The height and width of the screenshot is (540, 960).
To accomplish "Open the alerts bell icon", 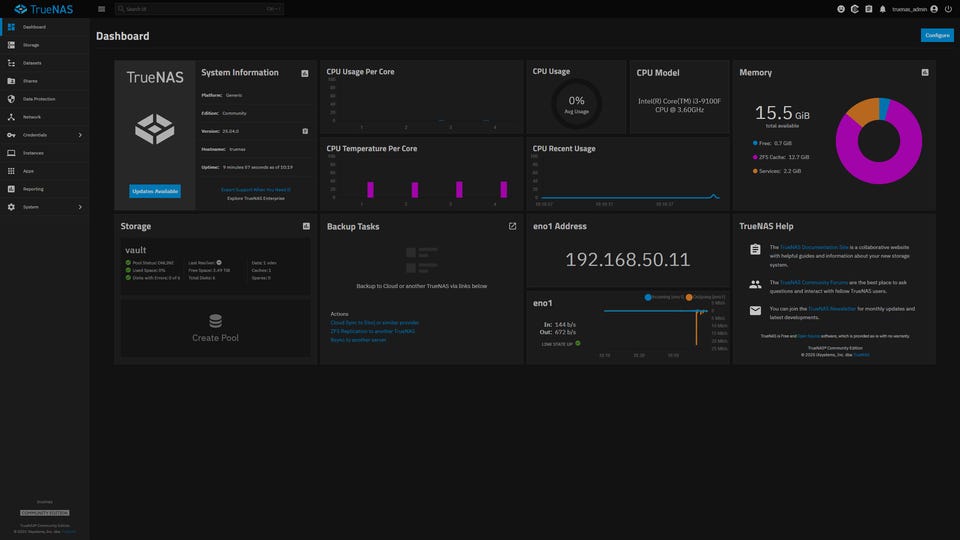I will pyautogui.click(x=882, y=9).
